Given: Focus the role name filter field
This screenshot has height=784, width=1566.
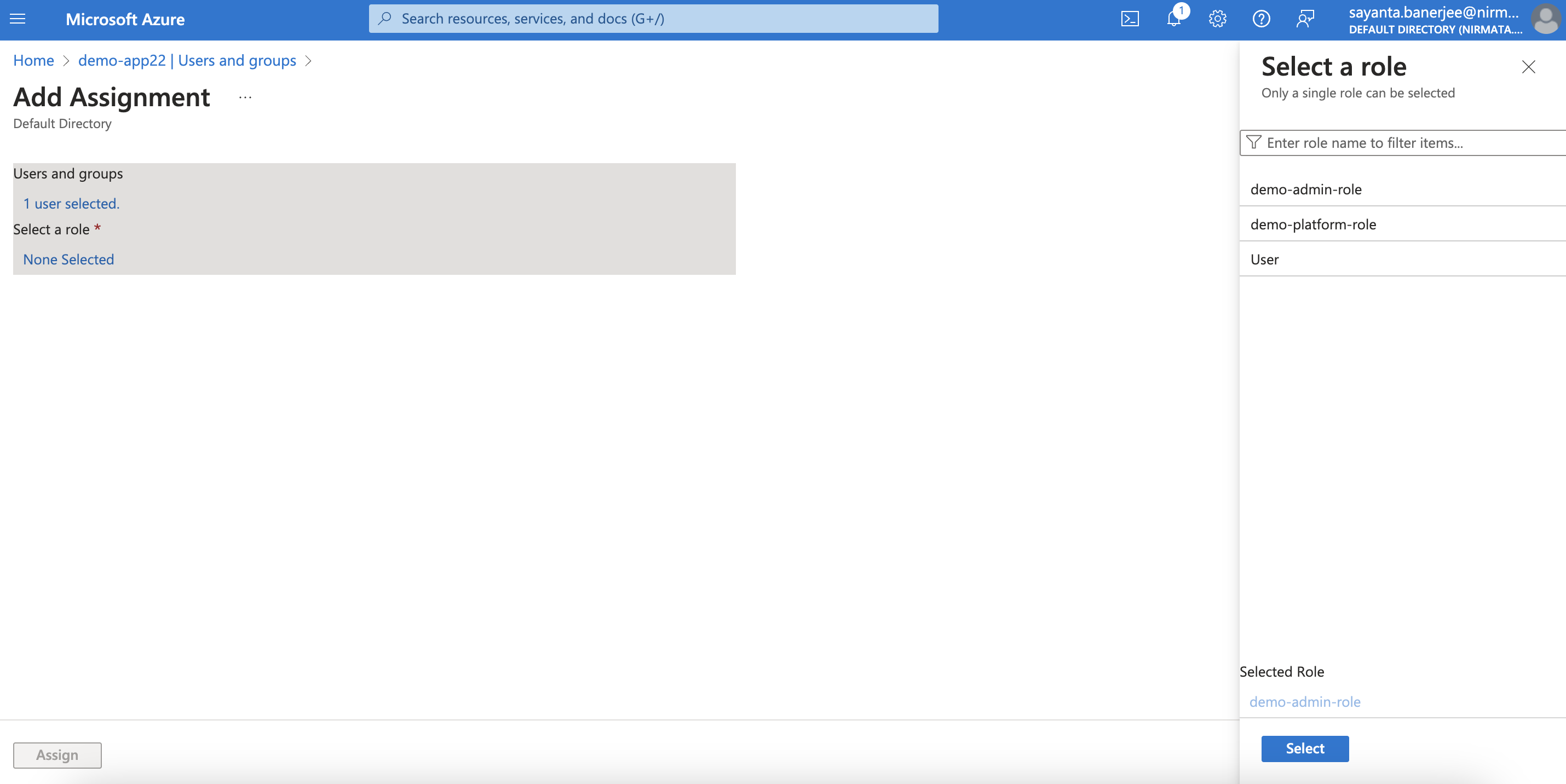Looking at the screenshot, I should [1403, 142].
